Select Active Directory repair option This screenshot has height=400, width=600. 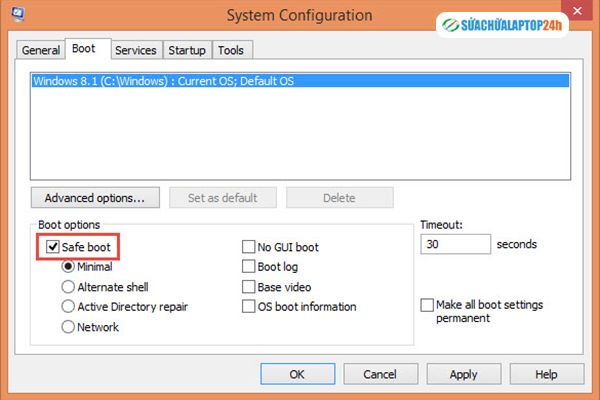click(68, 306)
